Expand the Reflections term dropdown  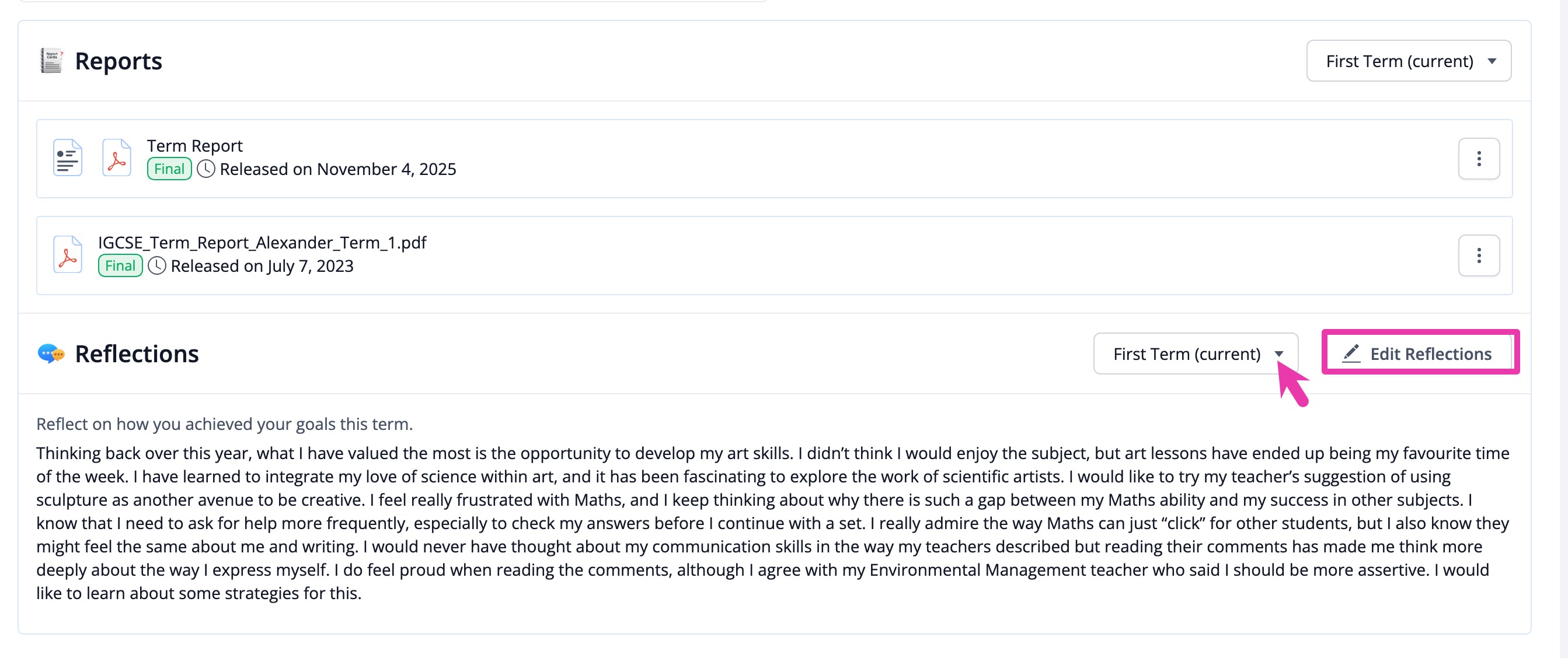point(1196,353)
